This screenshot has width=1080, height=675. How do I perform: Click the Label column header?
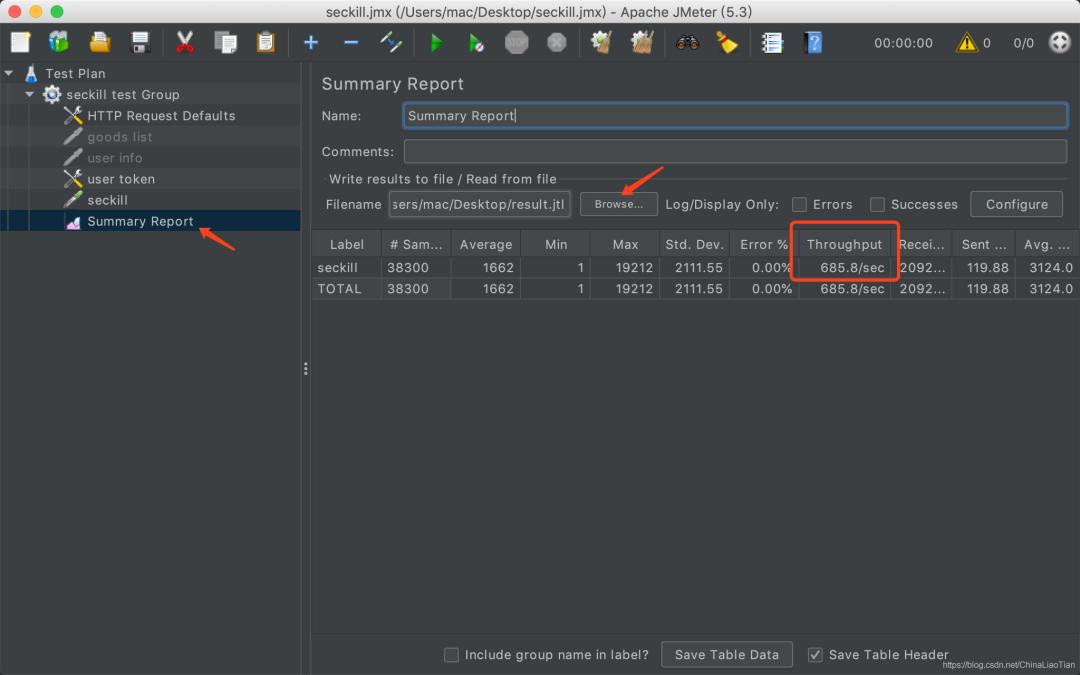pos(346,245)
